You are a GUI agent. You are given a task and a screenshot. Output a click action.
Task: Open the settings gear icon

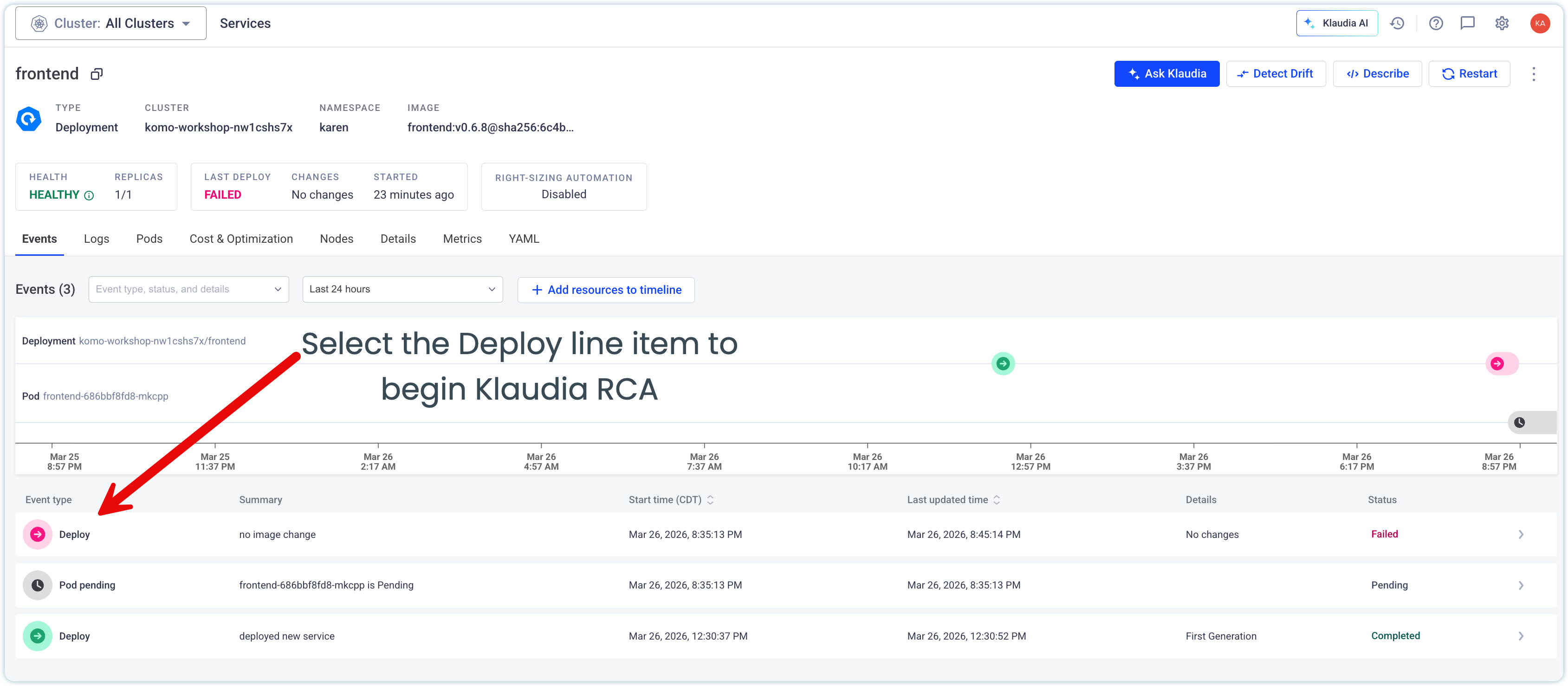coord(1502,23)
